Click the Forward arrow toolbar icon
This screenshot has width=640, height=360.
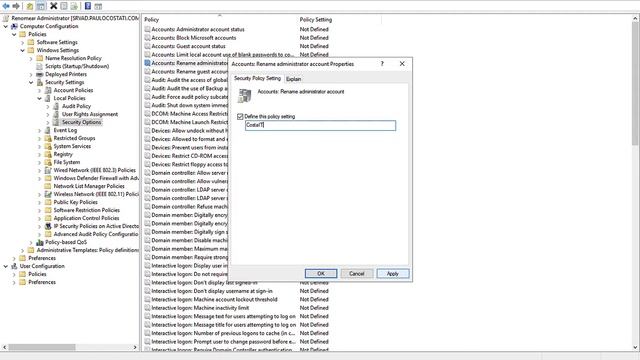(16, 6)
